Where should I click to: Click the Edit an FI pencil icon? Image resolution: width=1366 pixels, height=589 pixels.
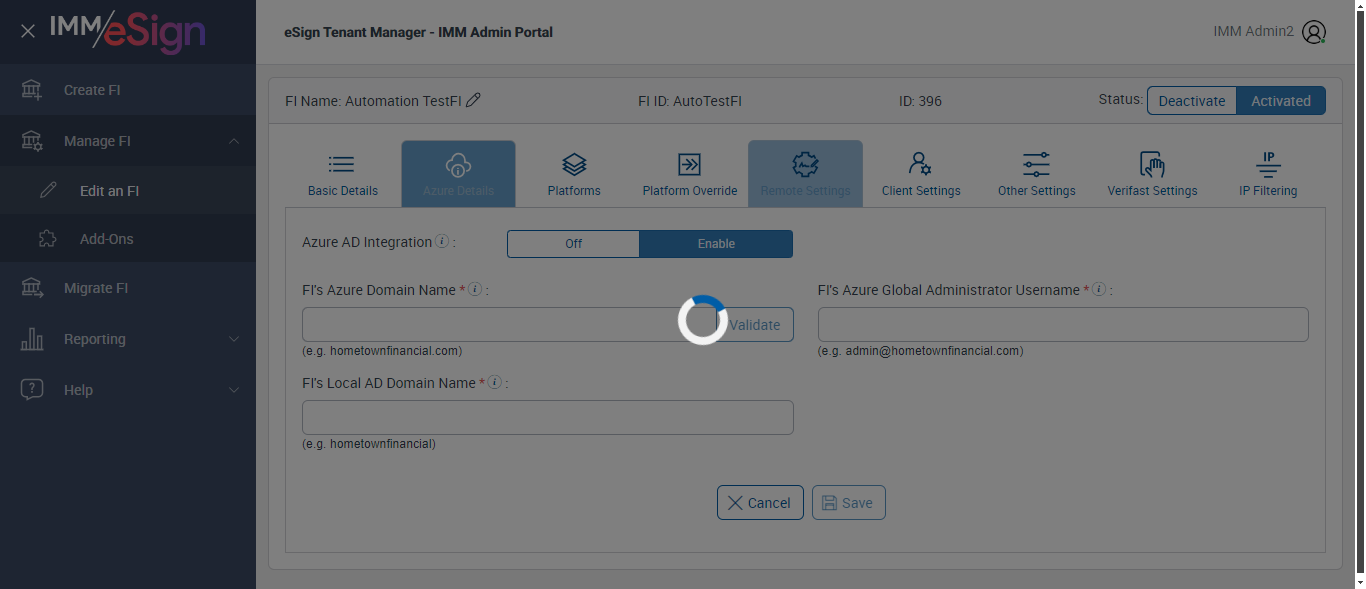[x=48, y=190]
